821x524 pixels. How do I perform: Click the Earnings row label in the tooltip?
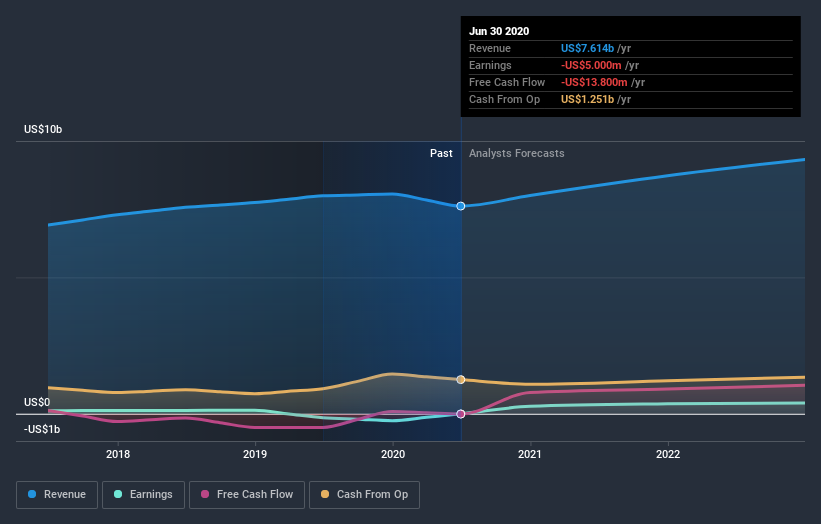(x=490, y=65)
